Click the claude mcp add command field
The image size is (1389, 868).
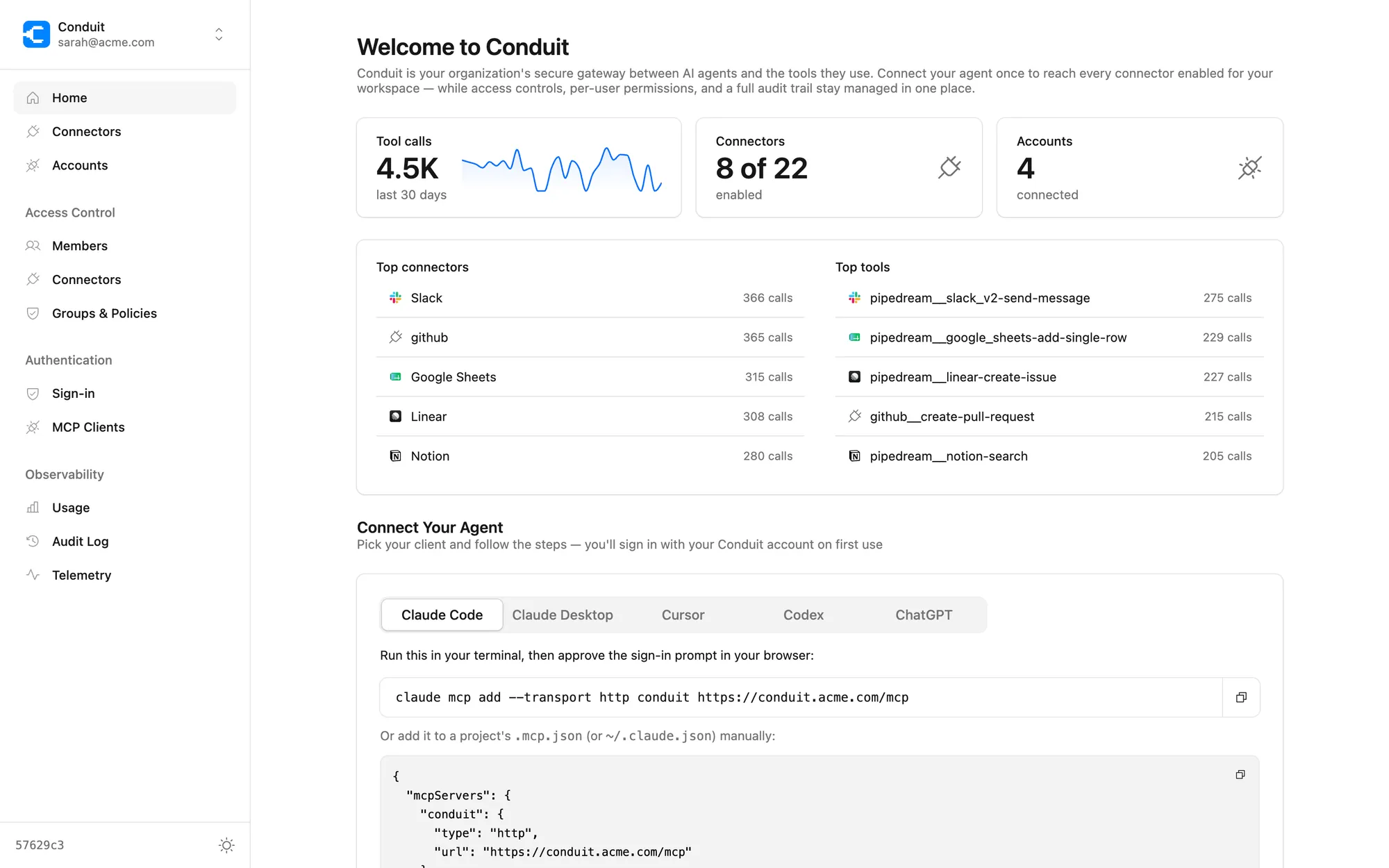[801, 697]
